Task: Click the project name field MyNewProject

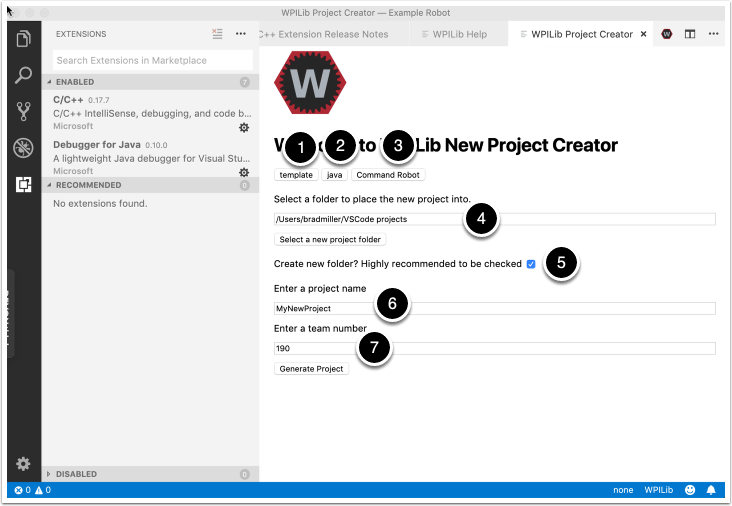Action: click(x=494, y=308)
